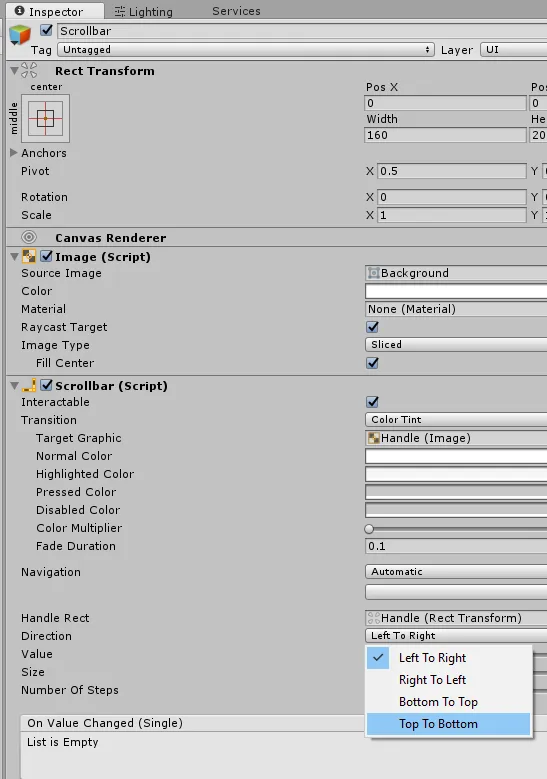The width and height of the screenshot is (547, 779).
Task: Toggle the Scrollbar GameObject active checkbox
Action: (47, 30)
